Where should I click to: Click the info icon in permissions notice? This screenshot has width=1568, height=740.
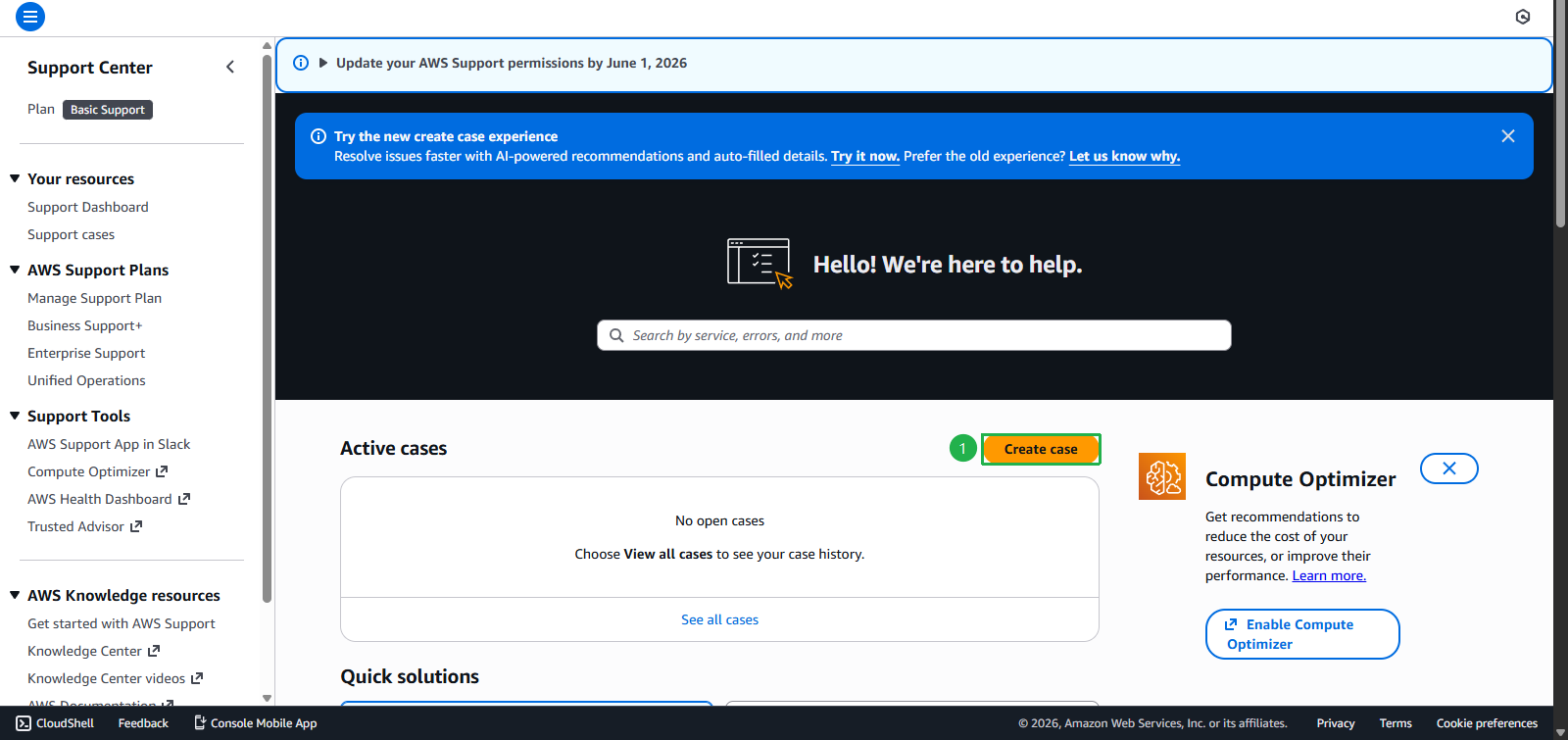(x=301, y=63)
